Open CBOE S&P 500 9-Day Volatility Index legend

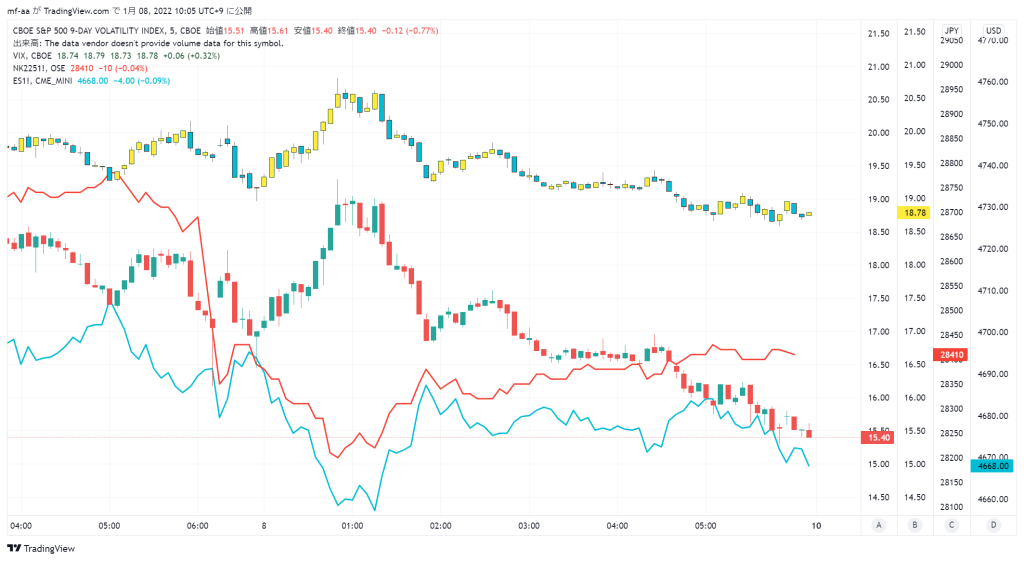click(107, 31)
